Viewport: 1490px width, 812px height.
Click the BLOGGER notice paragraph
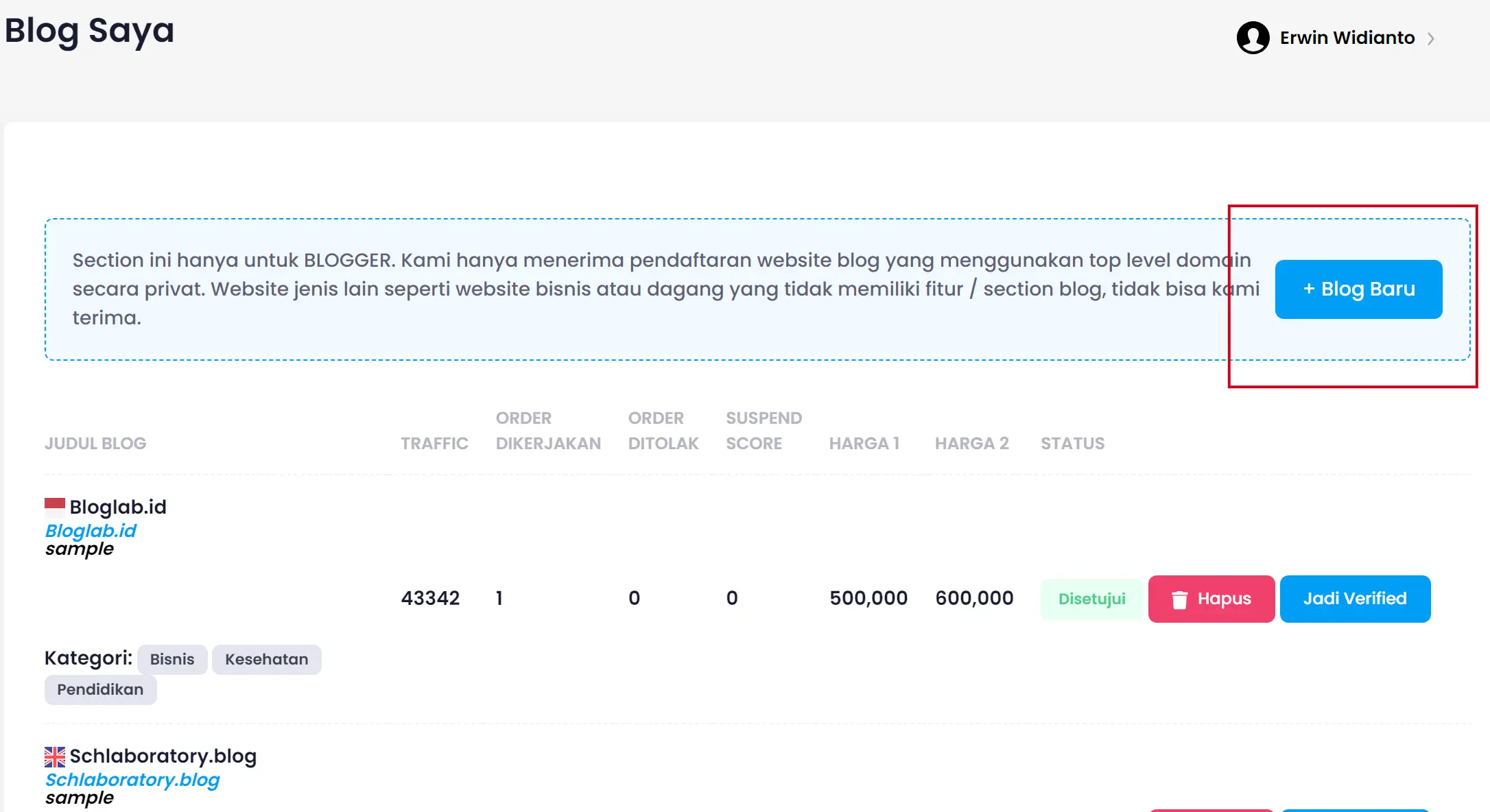tap(665, 289)
